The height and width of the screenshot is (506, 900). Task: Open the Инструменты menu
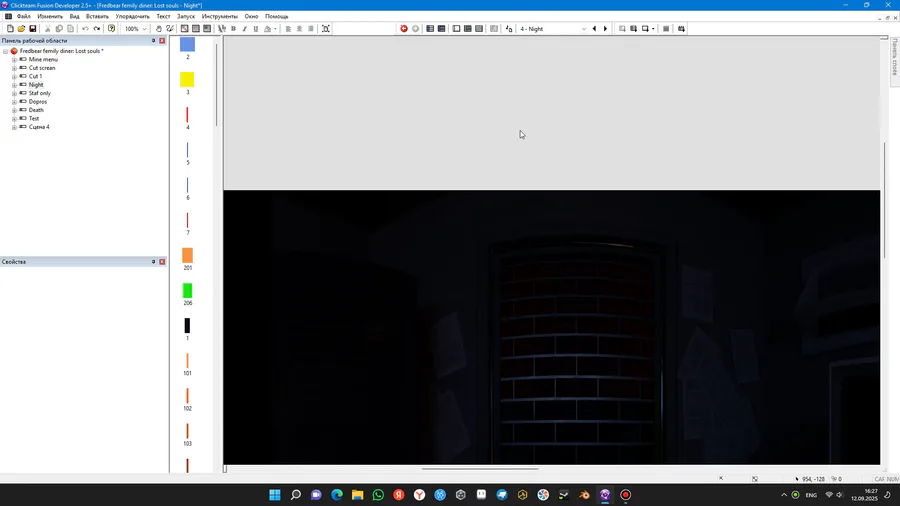point(219,17)
